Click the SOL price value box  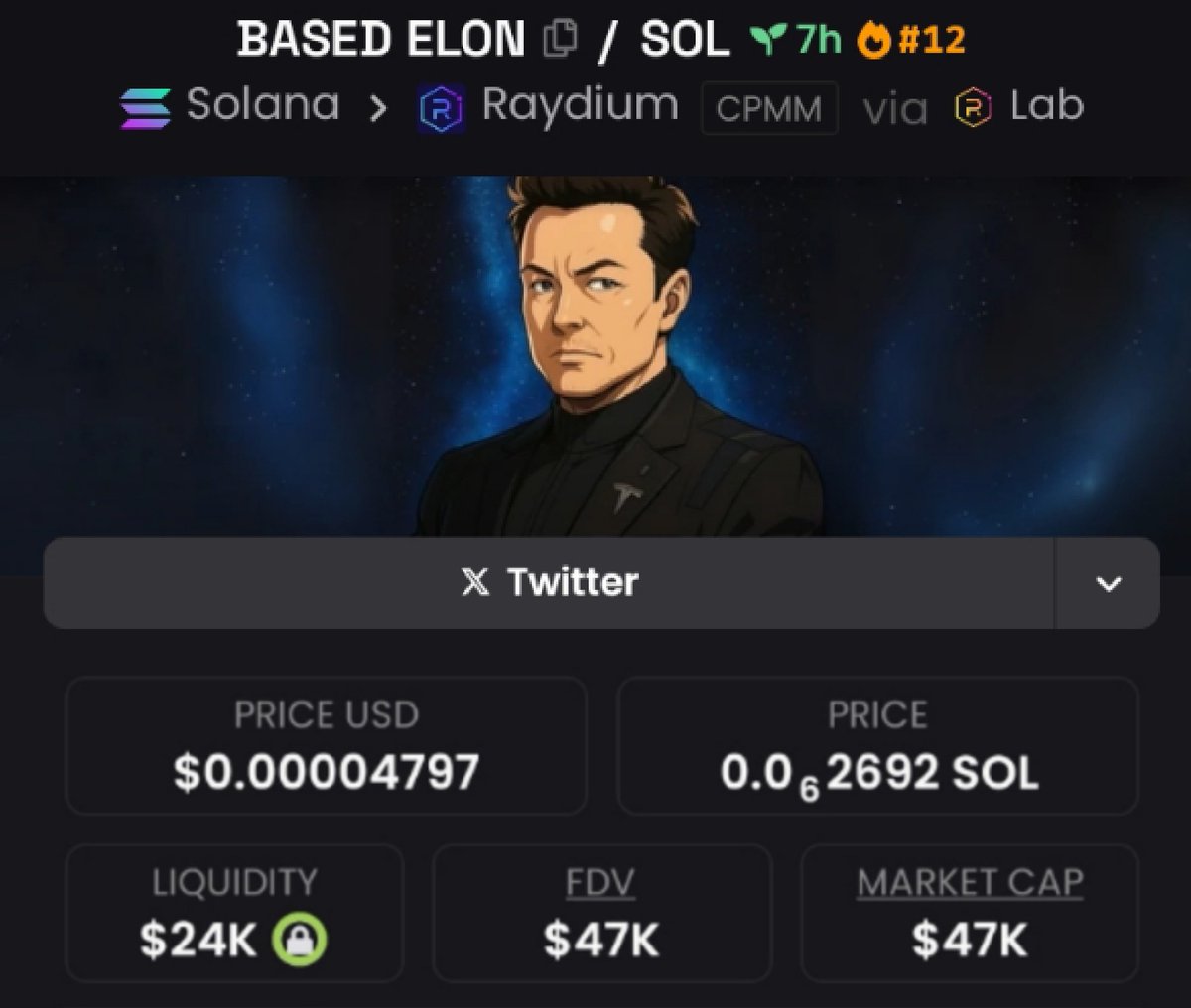click(878, 745)
